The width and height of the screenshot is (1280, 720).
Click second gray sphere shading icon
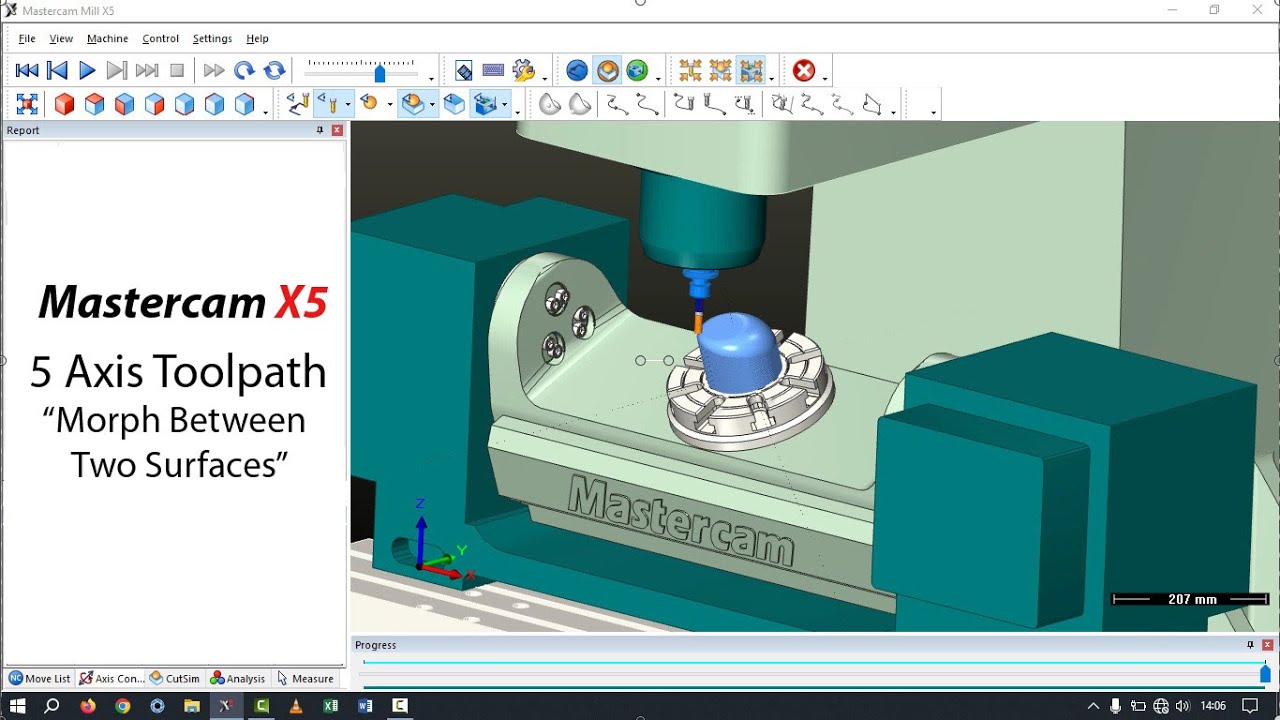click(x=580, y=104)
